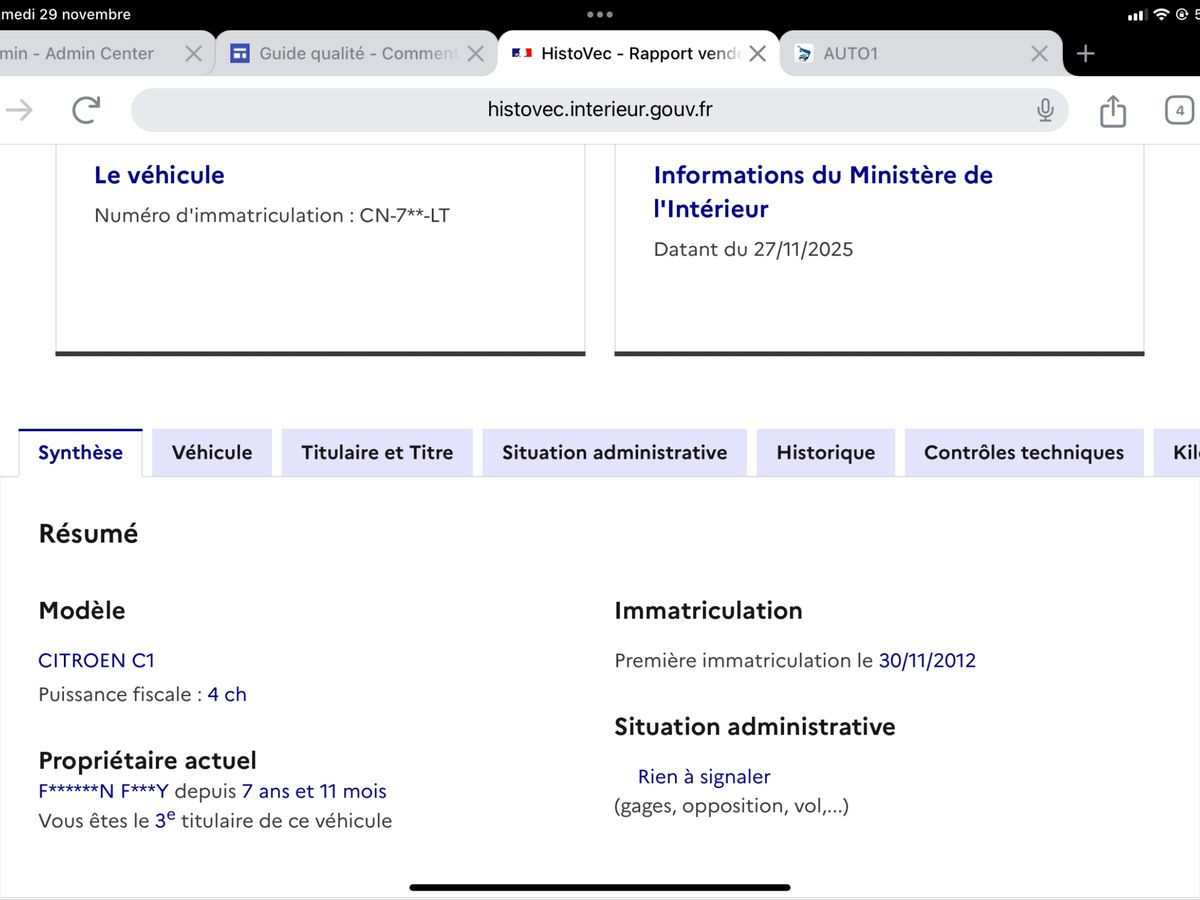Tap the Résumé heading
The height and width of the screenshot is (900, 1200).
point(88,533)
